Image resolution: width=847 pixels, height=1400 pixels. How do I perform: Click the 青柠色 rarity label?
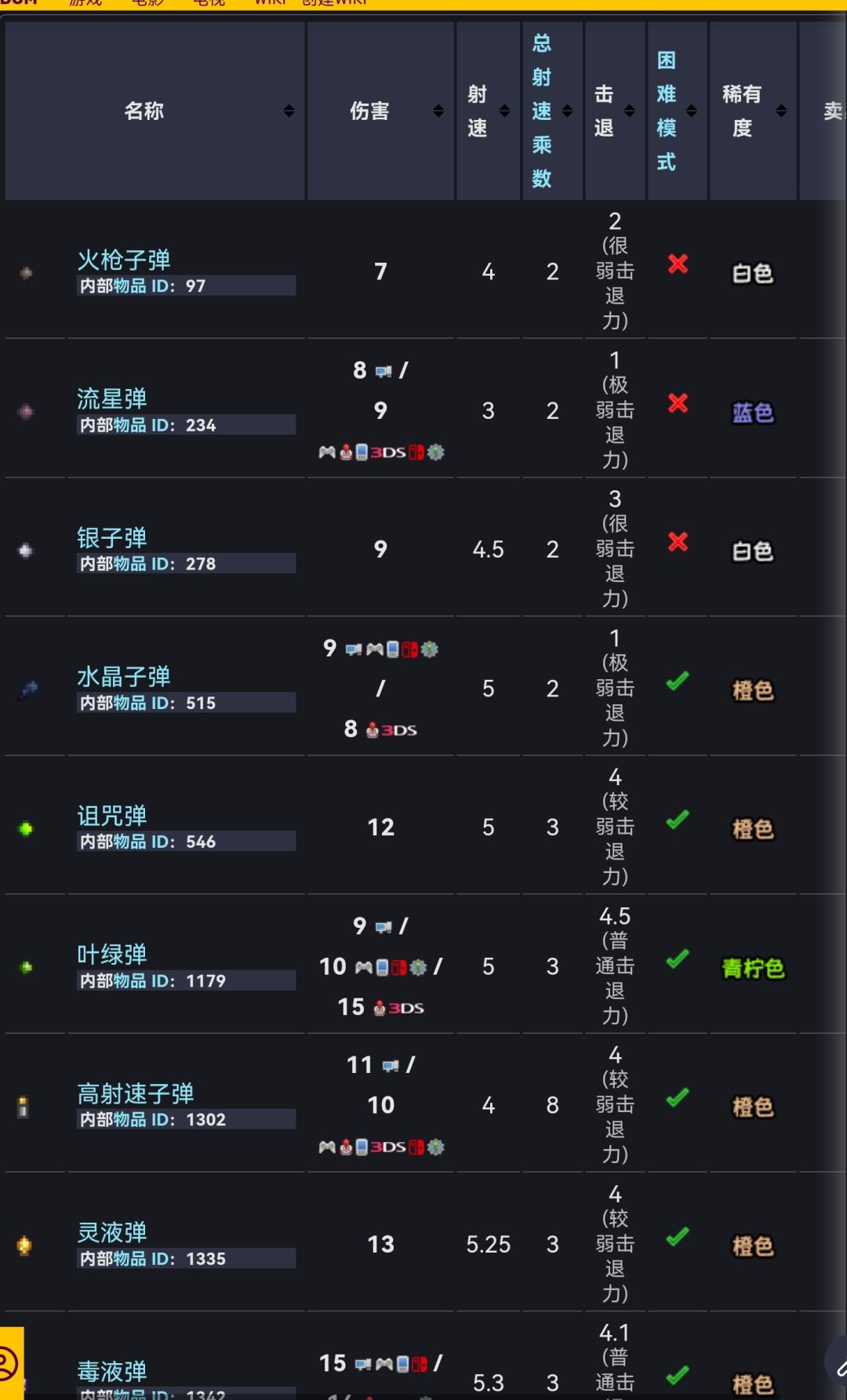pos(753,969)
